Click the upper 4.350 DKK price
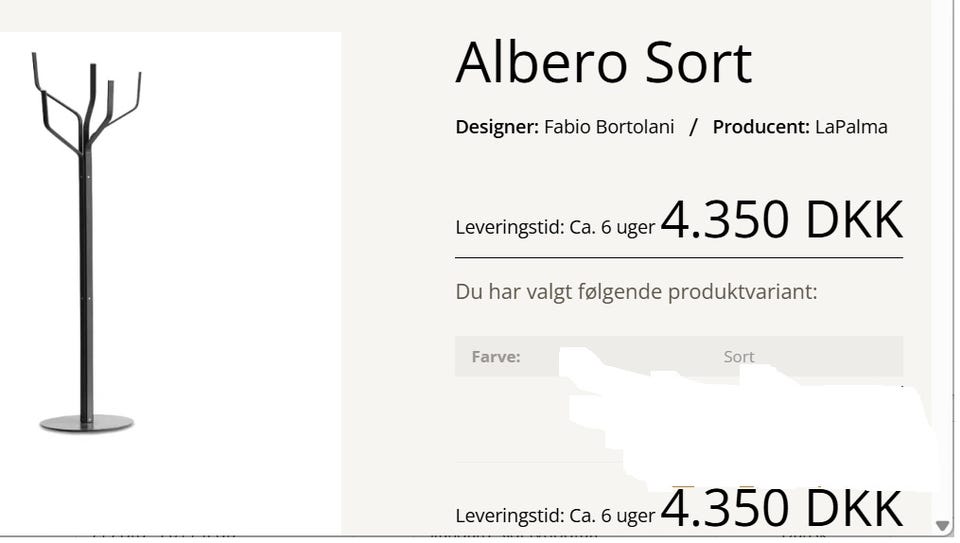The image size is (960, 543). click(781, 220)
